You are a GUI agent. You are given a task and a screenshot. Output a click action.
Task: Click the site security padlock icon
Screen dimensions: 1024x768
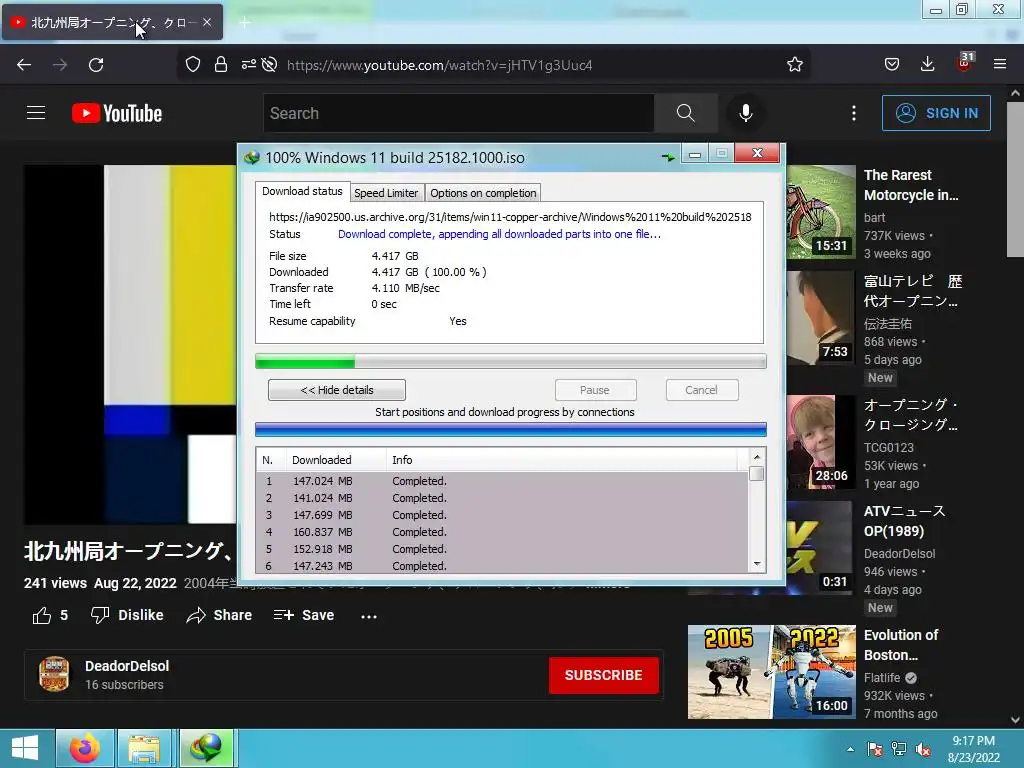[221, 65]
